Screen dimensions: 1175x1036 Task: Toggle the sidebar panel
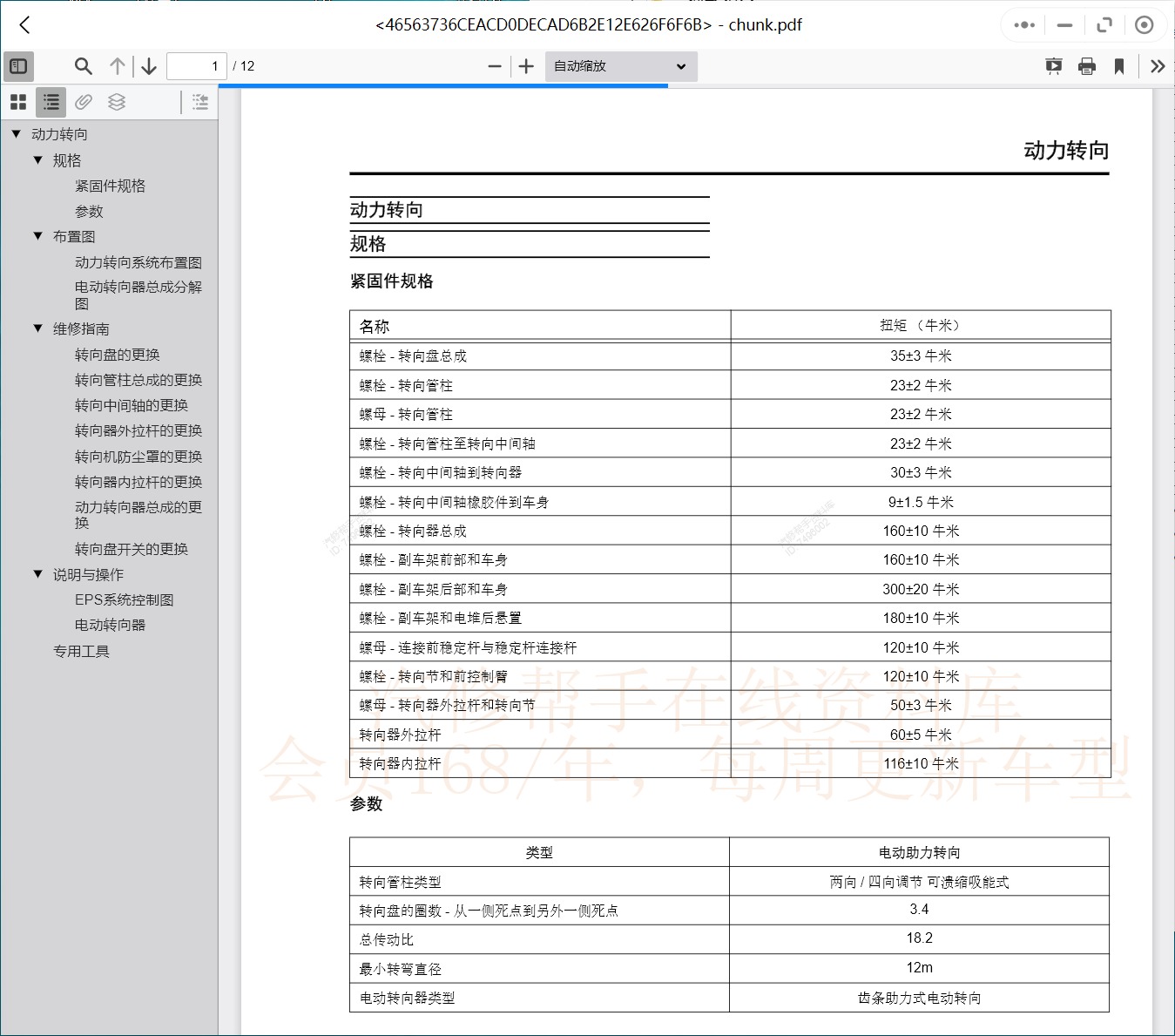click(18, 65)
